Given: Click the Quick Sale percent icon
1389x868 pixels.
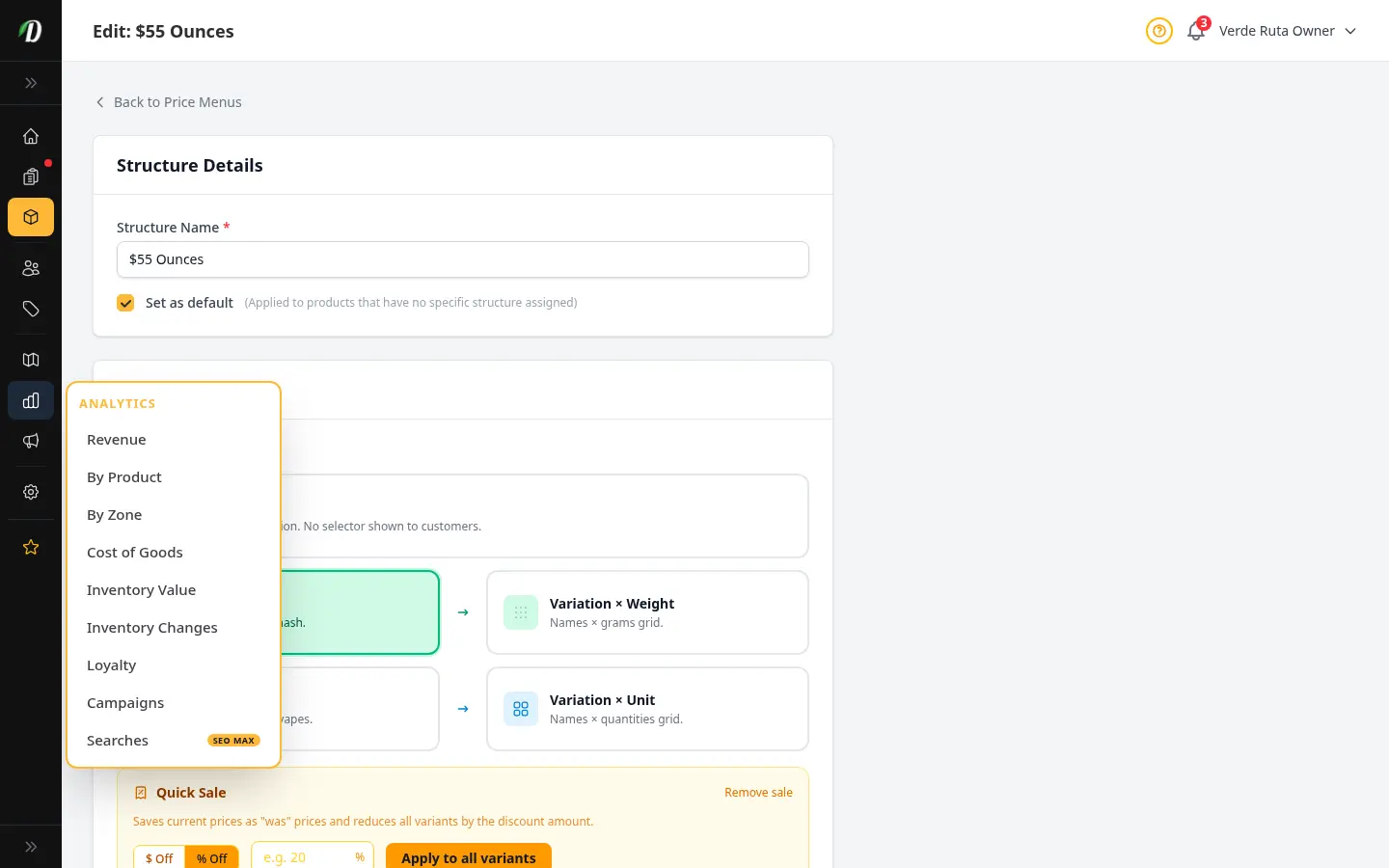Looking at the screenshot, I should (141, 793).
